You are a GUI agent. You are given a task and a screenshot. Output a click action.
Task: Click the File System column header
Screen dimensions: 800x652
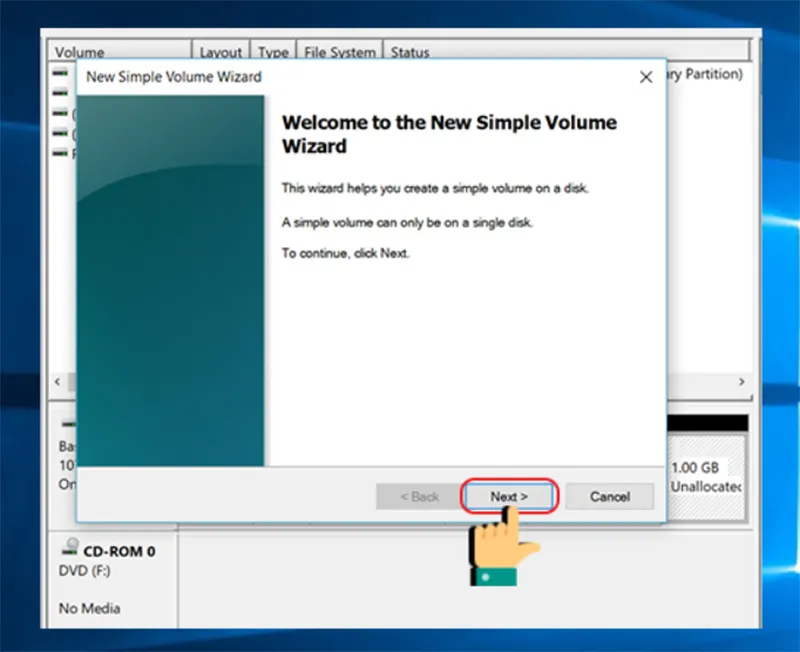(340, 52)
